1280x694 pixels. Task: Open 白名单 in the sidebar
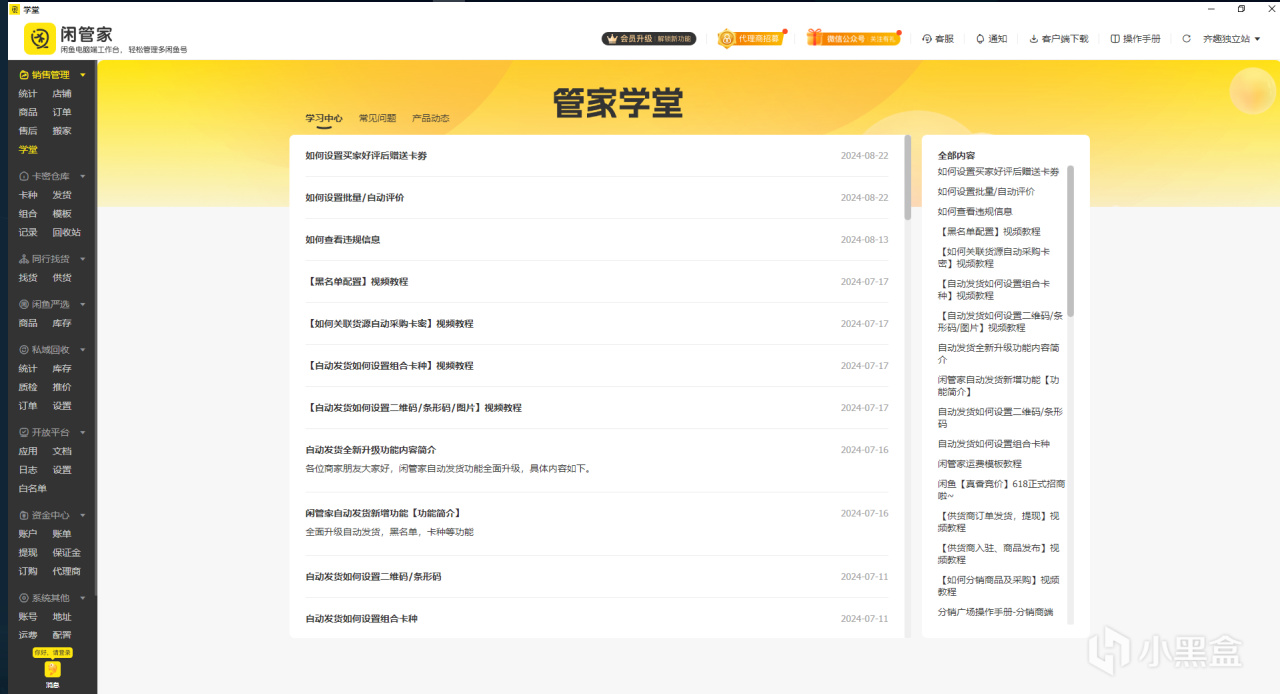33,489
